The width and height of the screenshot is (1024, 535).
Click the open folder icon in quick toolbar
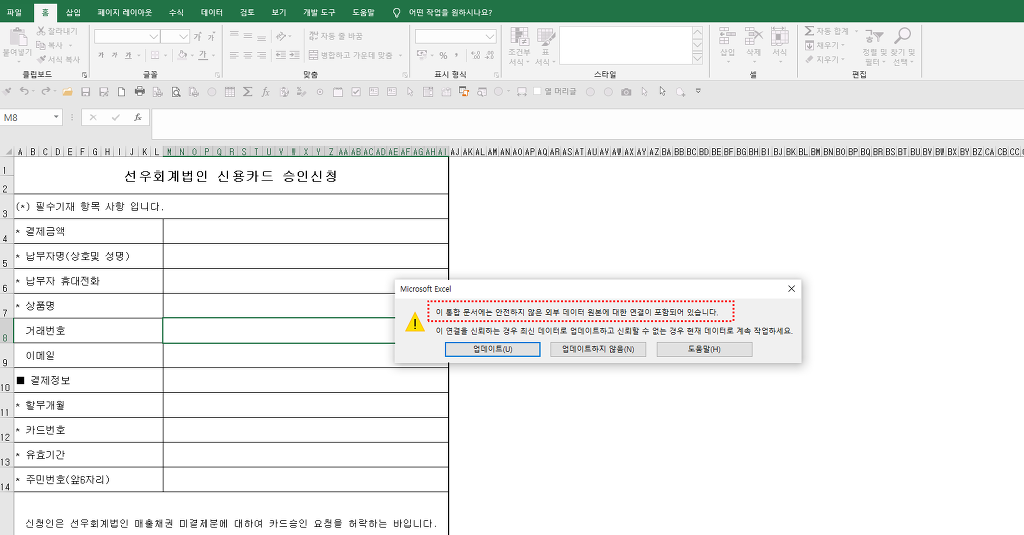pos(68,91)
